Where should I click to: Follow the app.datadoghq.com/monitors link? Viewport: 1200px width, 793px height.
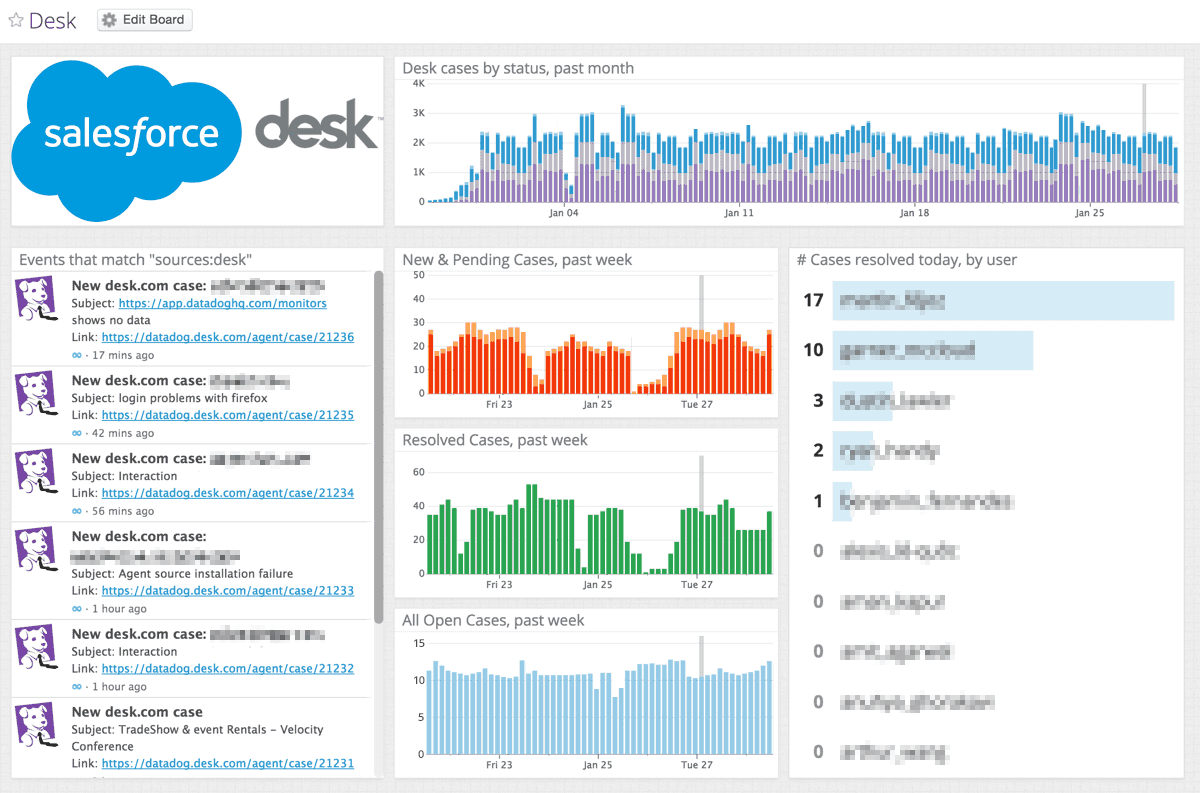coord(222,303)
